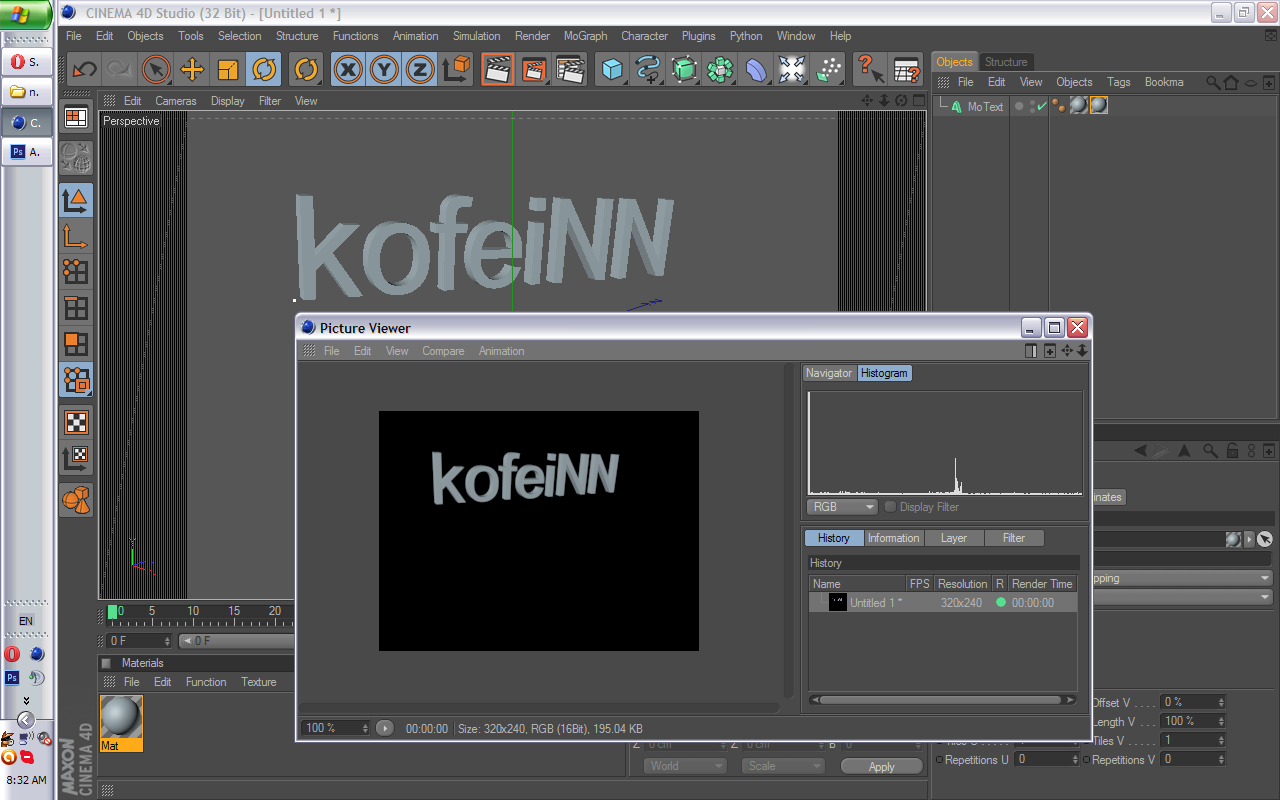Switch to the Information tab

(x=893, y=538)
